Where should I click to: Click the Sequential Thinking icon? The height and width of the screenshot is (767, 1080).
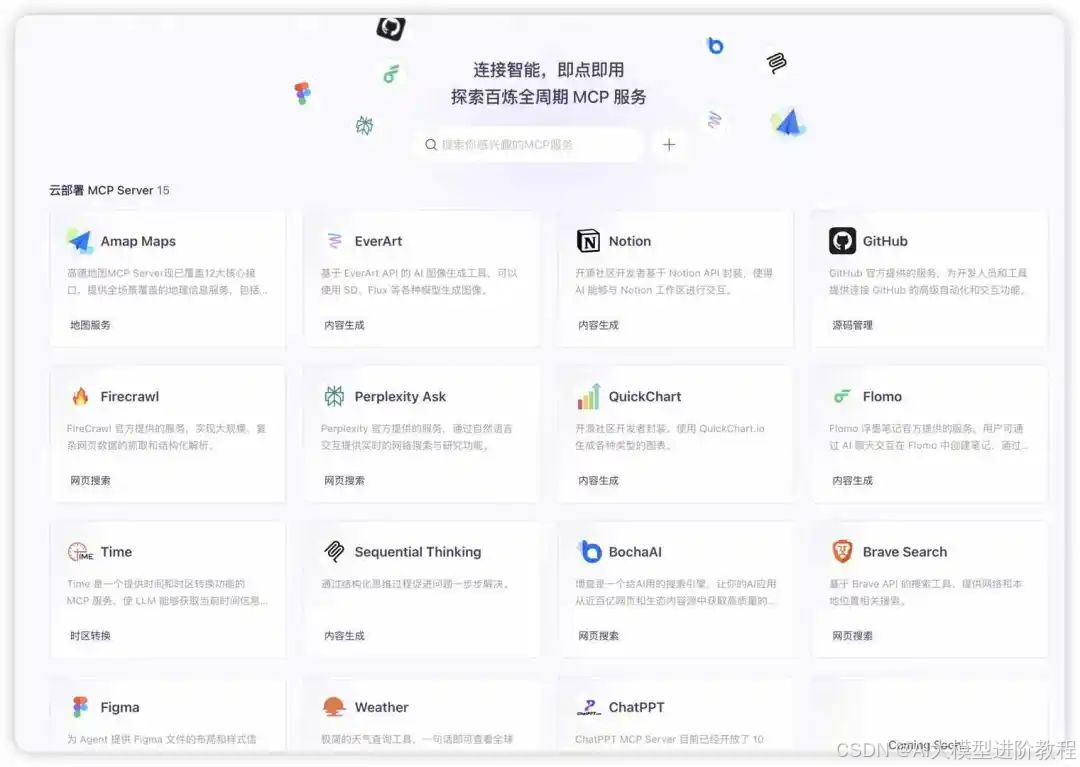coord(335,551)
